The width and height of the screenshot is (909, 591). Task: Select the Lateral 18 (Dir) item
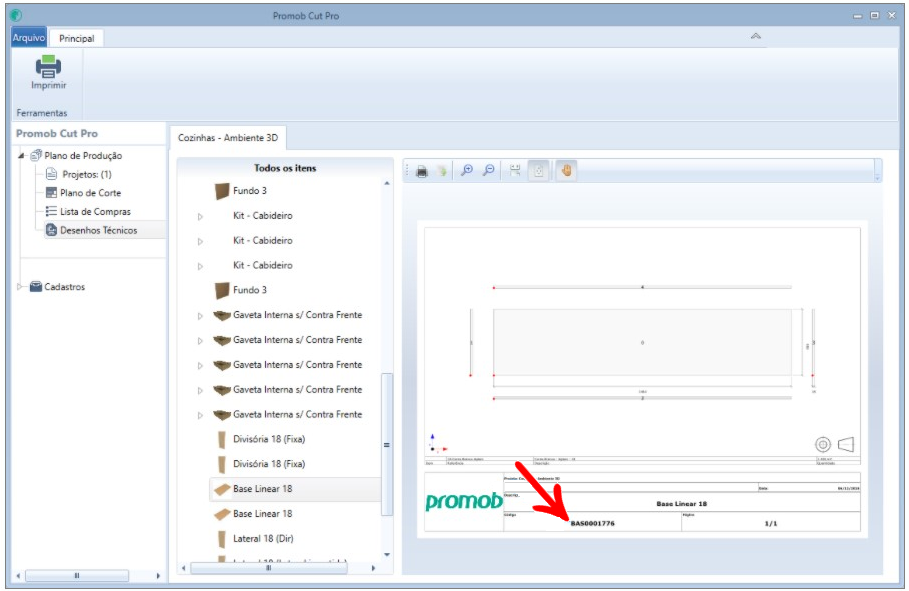[263, 539]
